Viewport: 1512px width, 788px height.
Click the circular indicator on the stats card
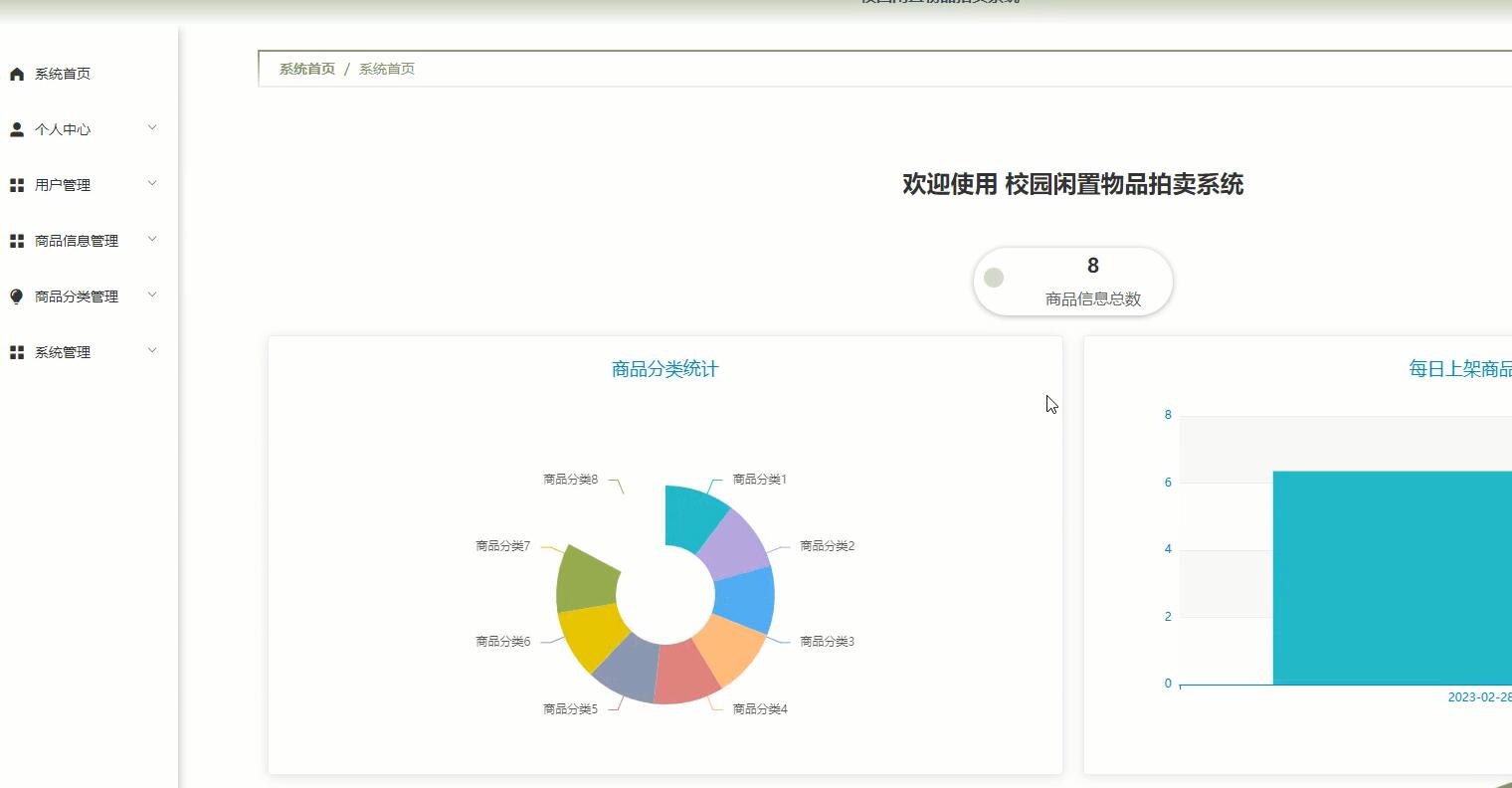(x=993, y=279)
